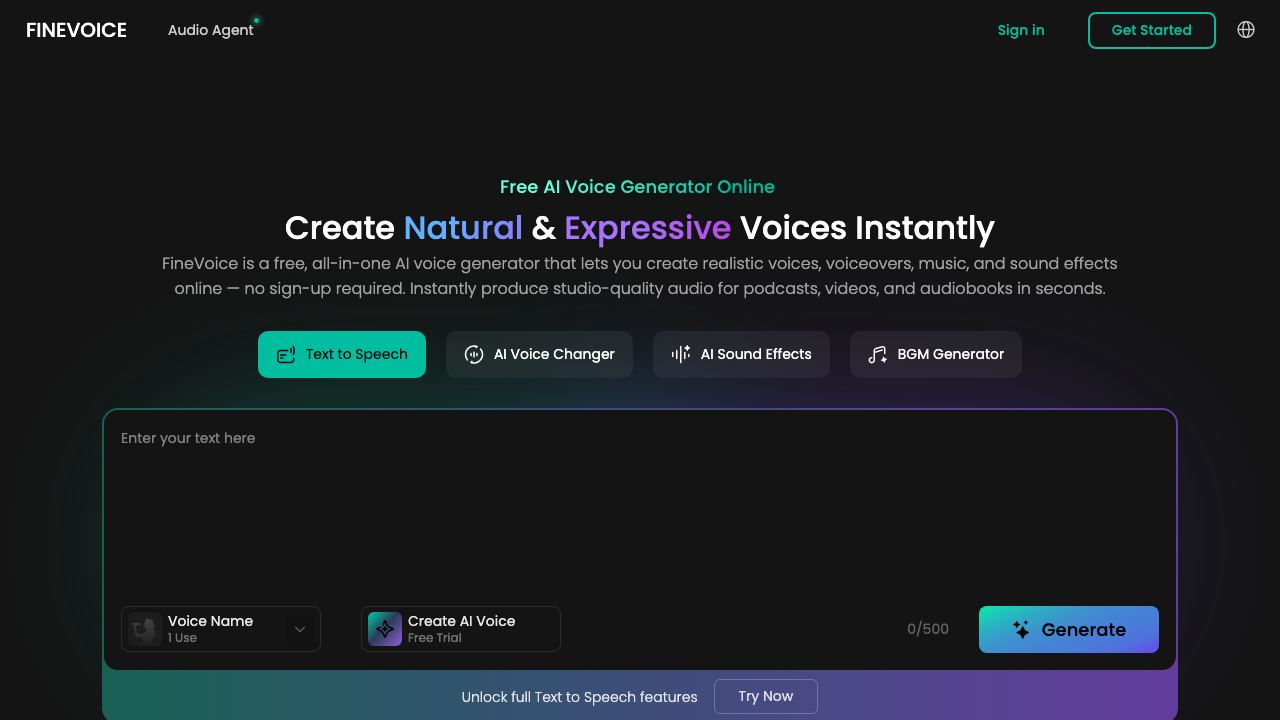Open the Create AI Voice free trial
This screenshot has width=1280, height=720.
[x=461, y=629]
